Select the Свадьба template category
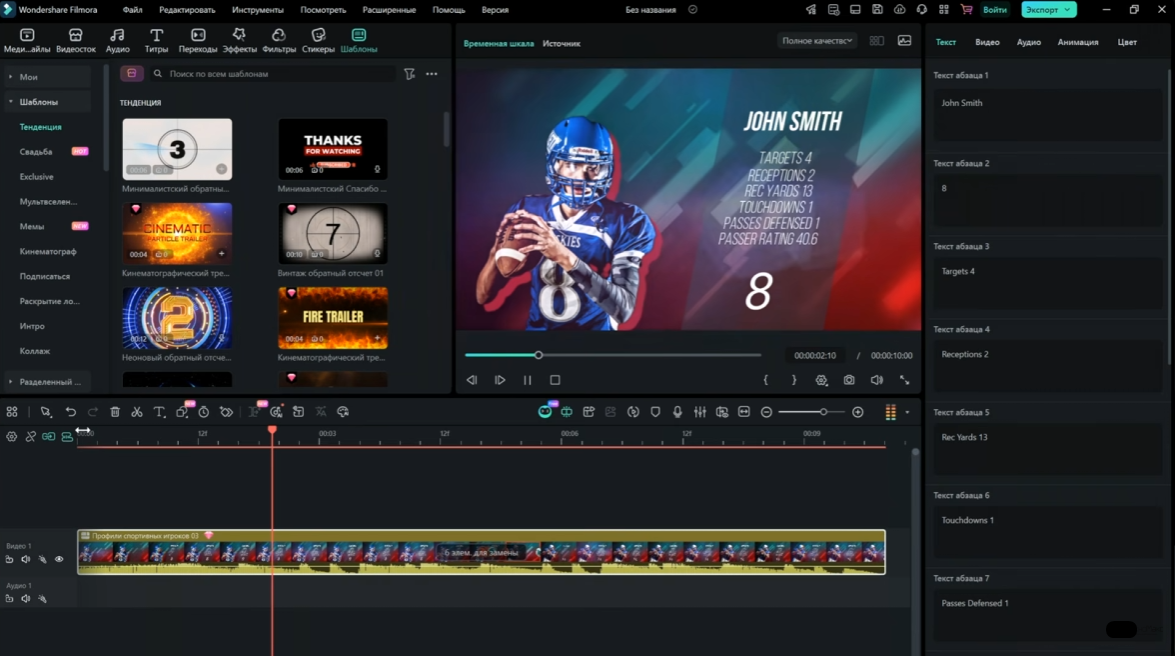The image size is (1175, 656). [x=36, y=151]
